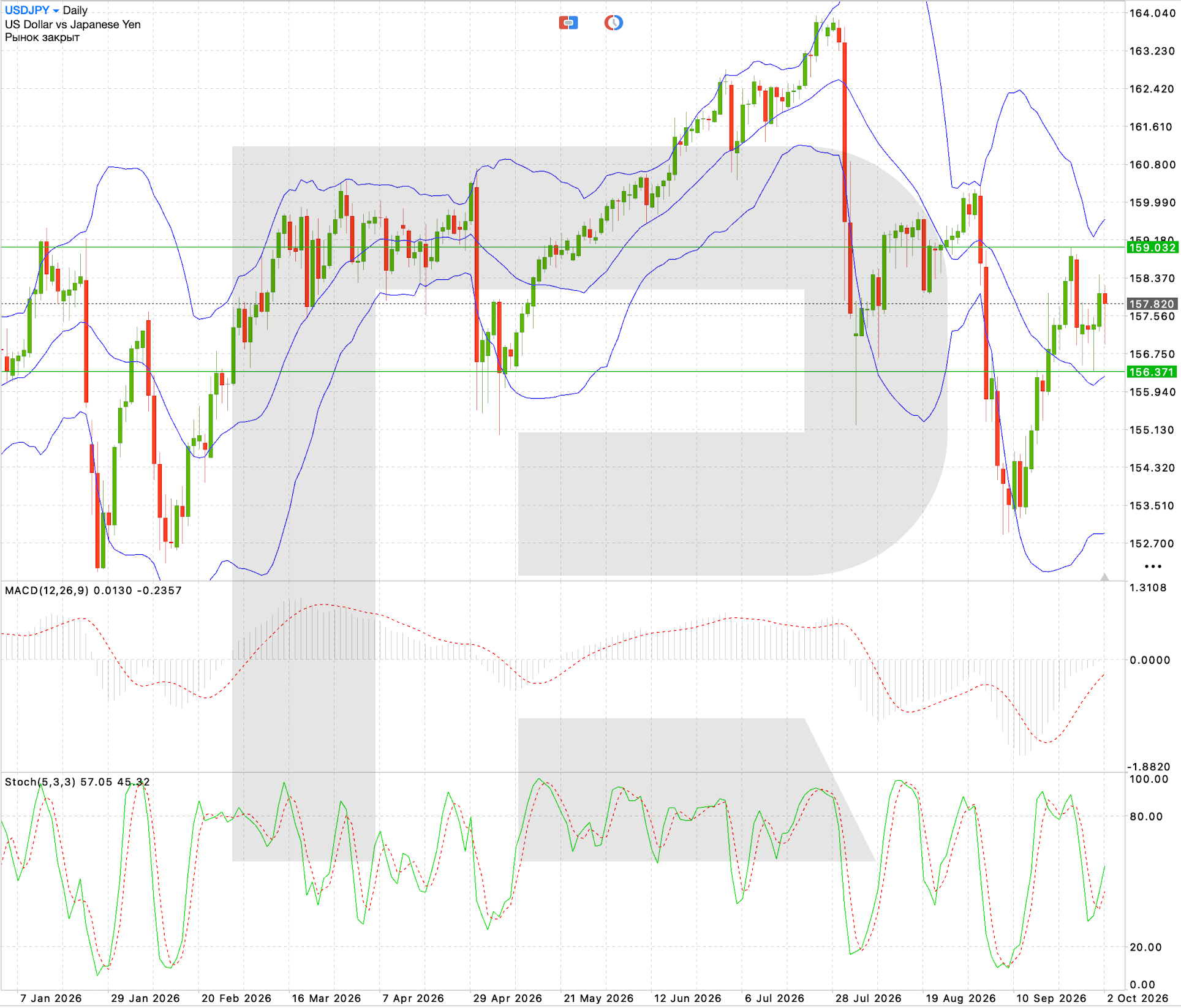Click the 163.230 price scale value
The width and height of the screenshot is (1181, 1008).
coord(1152,51)
